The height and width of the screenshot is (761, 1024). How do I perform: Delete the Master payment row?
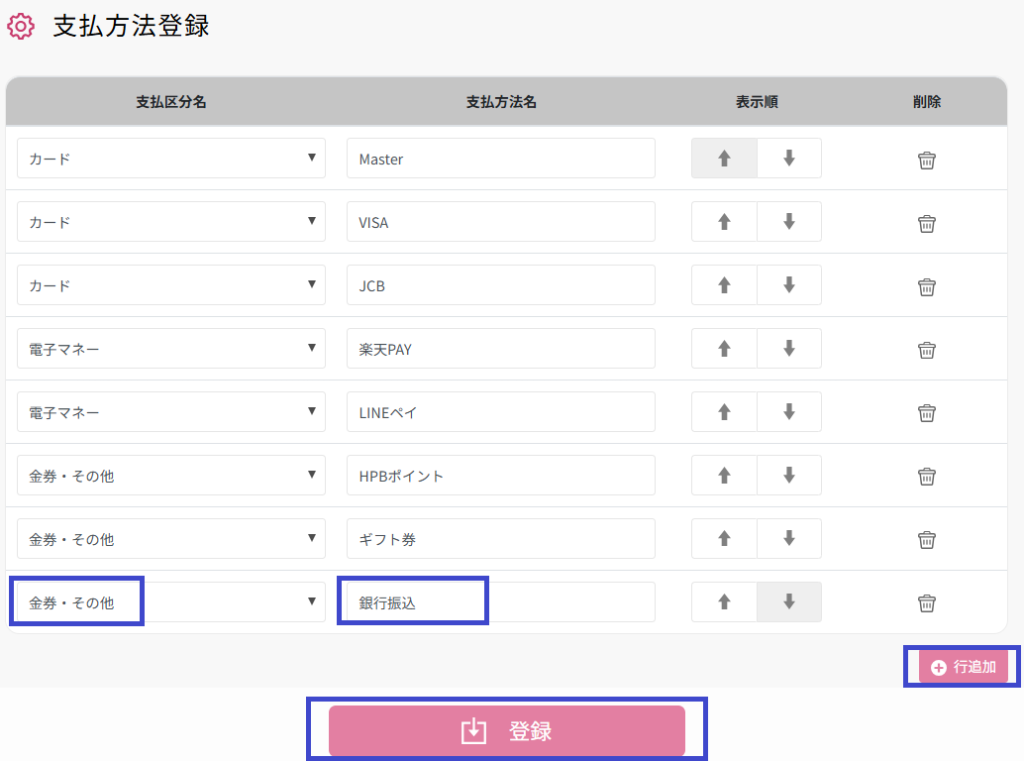927,160
